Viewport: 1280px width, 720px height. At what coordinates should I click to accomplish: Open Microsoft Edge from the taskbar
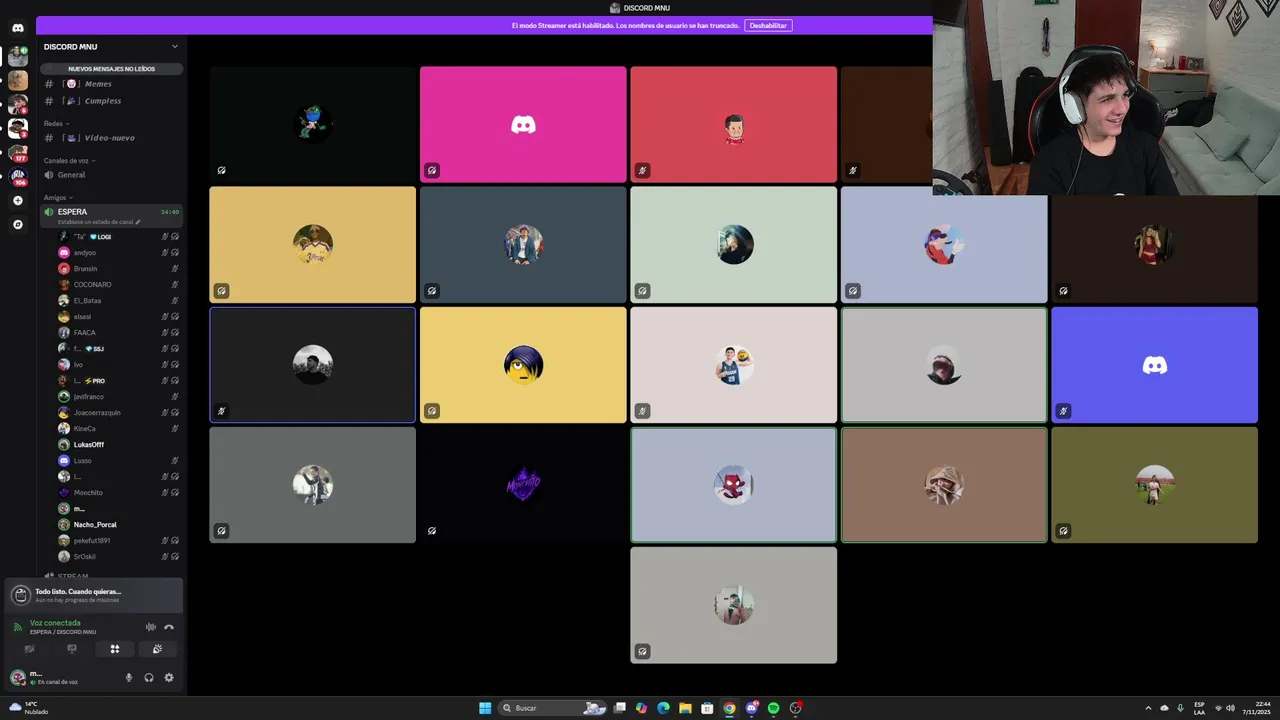click(663, 708)
